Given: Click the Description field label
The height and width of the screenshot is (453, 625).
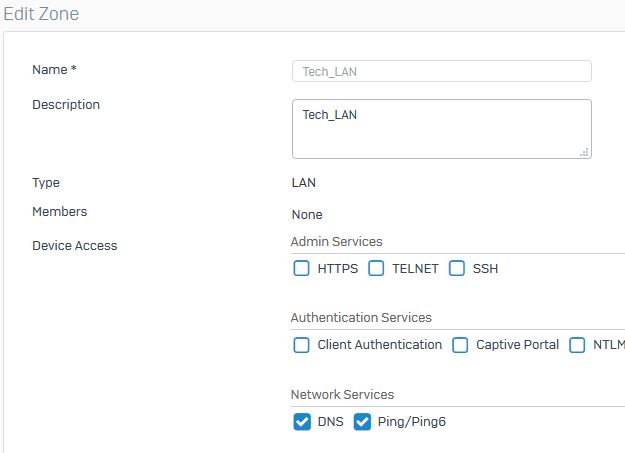Looking at the screenshot, I should pyautogui.click(x=66, y=105).
